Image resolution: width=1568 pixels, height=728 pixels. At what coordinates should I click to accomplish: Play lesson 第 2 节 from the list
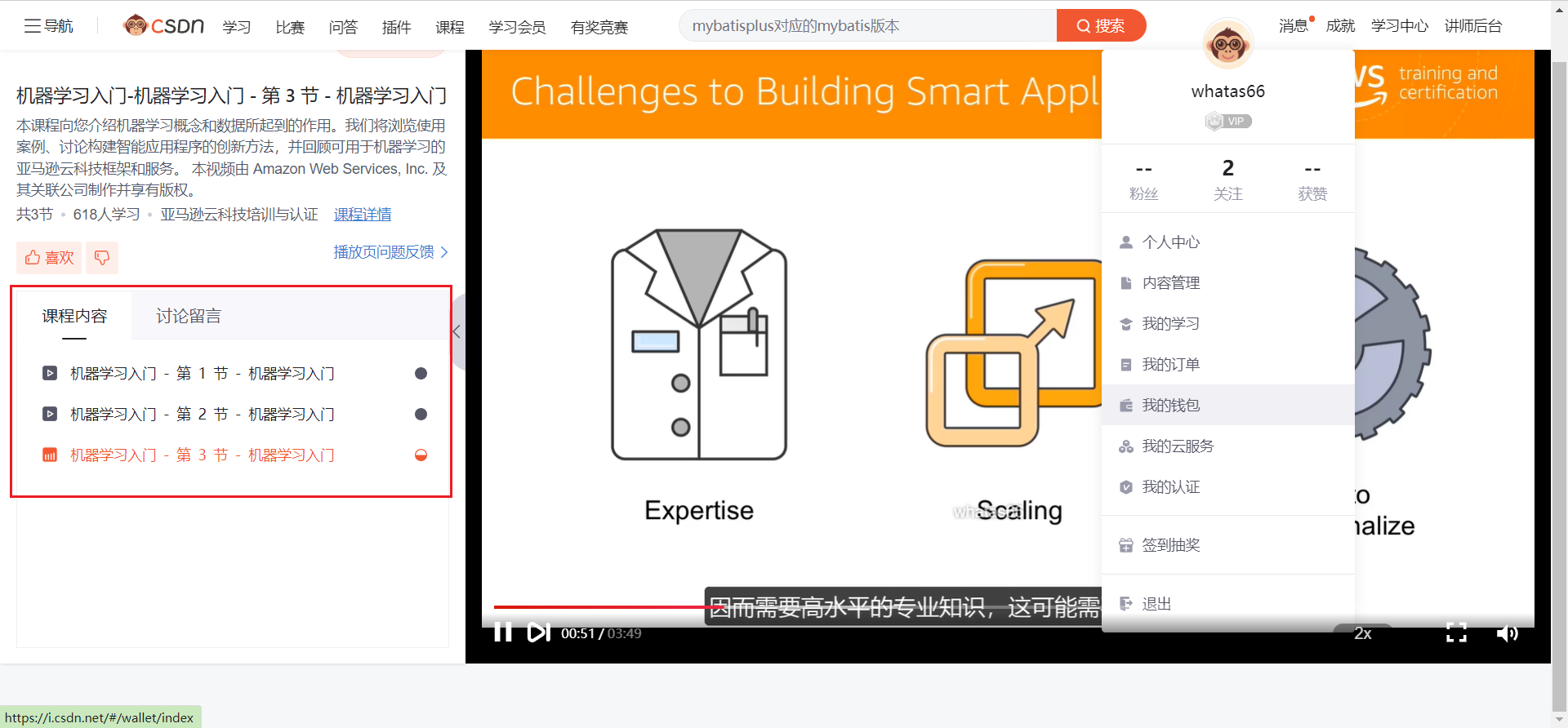203,415
